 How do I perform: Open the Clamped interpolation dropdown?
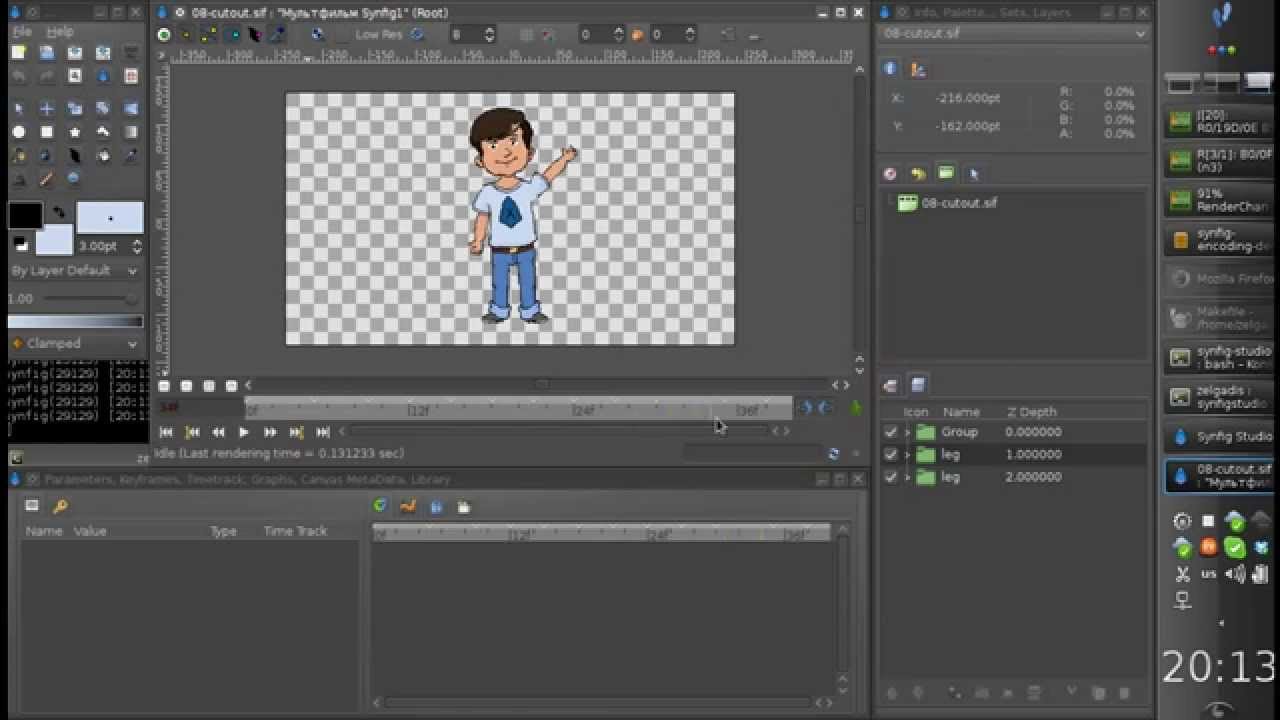(75, 343)
